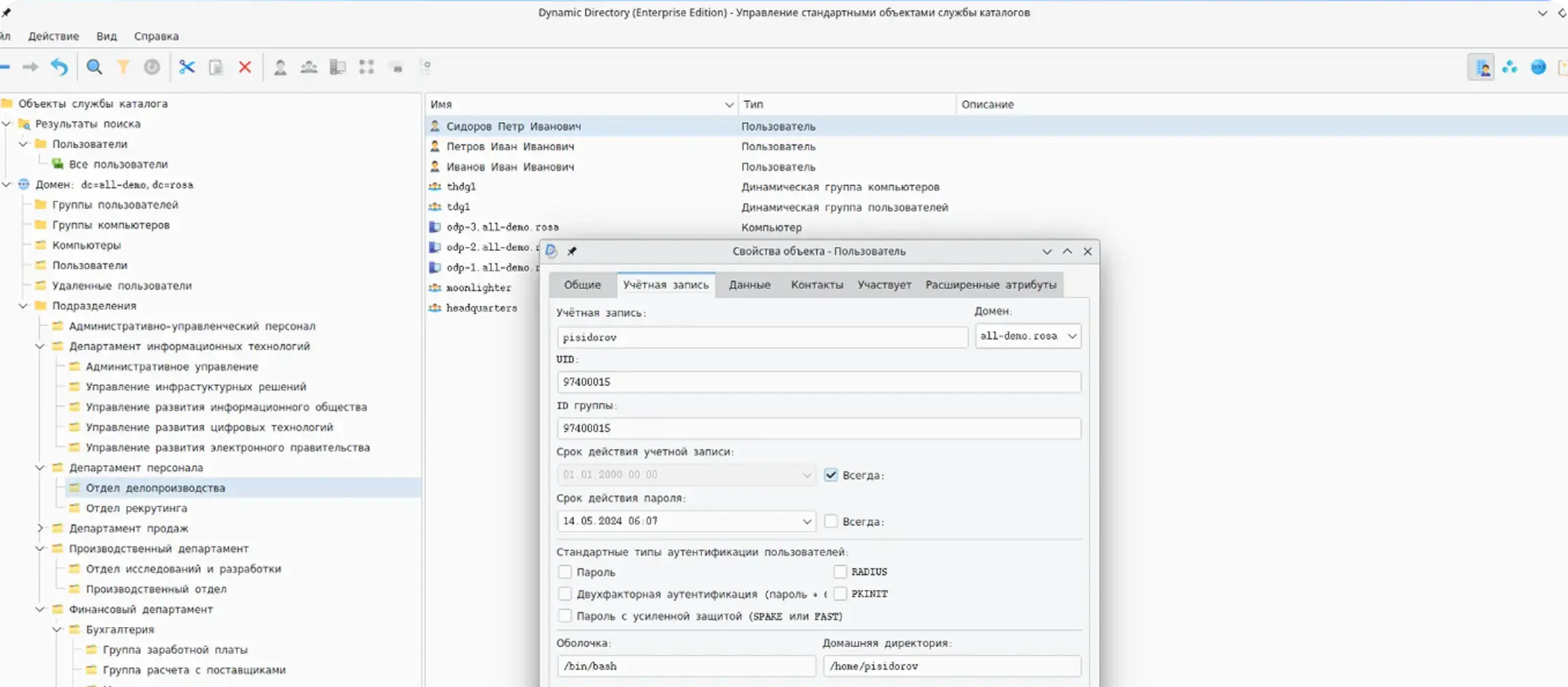Open the Домен all-demo.rosa dropdown
Screen dimensions: 1568x687
[1028, 337]
